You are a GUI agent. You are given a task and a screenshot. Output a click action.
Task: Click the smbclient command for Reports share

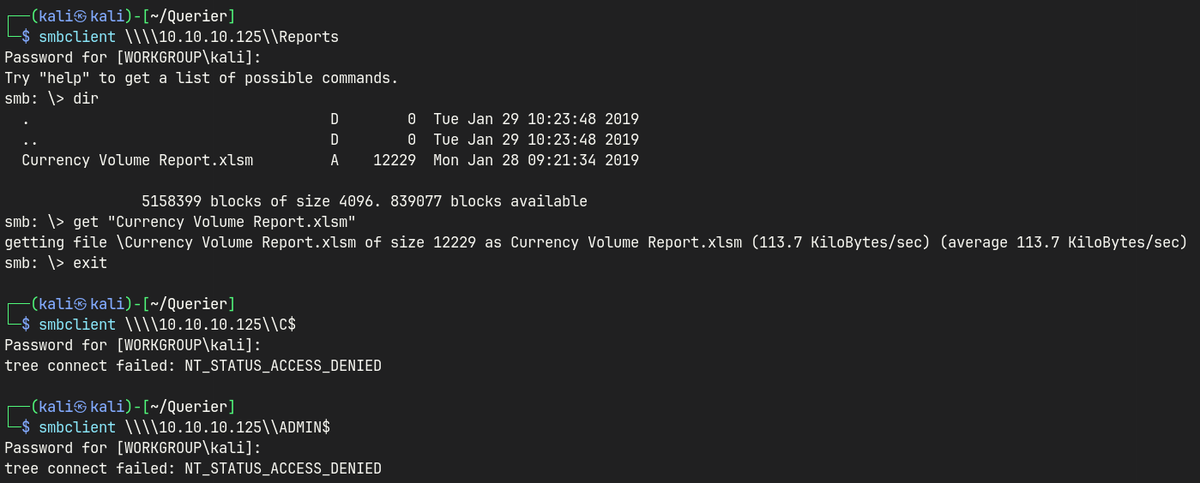[x=188, y=37]
